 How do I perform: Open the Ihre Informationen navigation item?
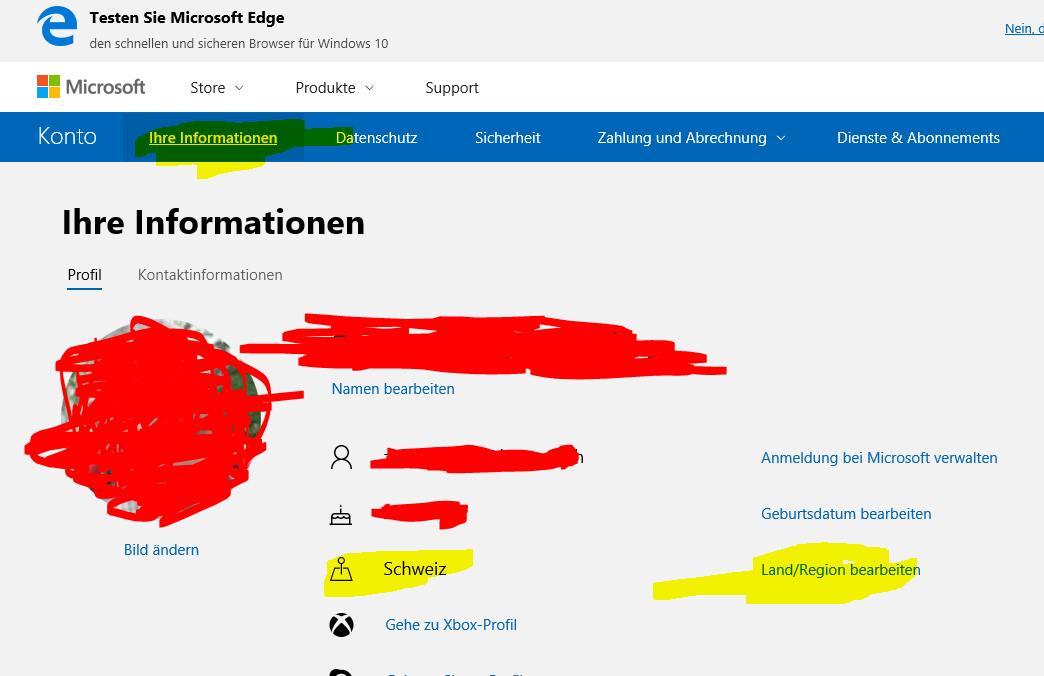point(213,138)
